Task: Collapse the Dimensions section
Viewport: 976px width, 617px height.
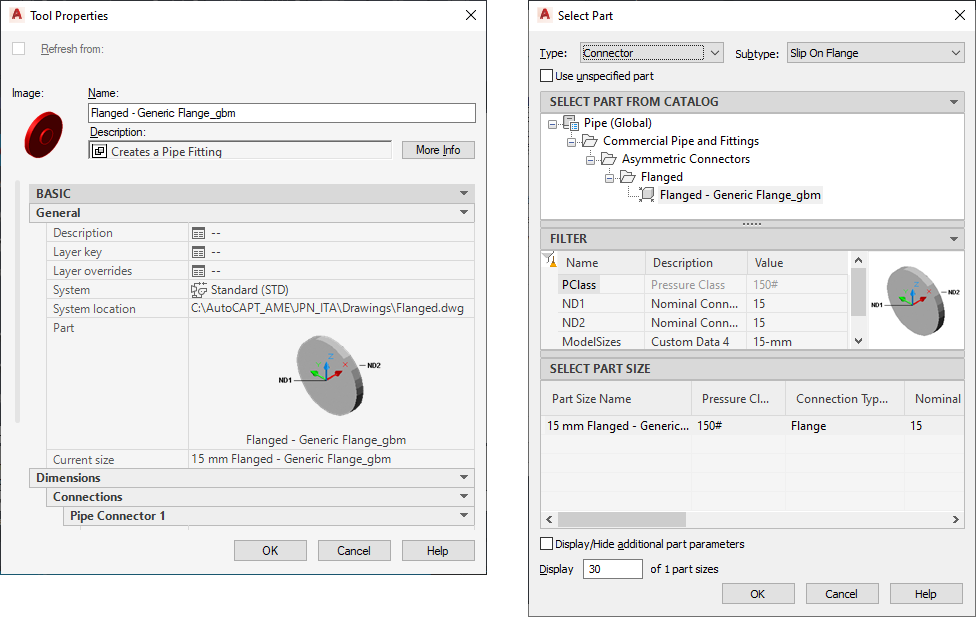Action: (464, 478)
